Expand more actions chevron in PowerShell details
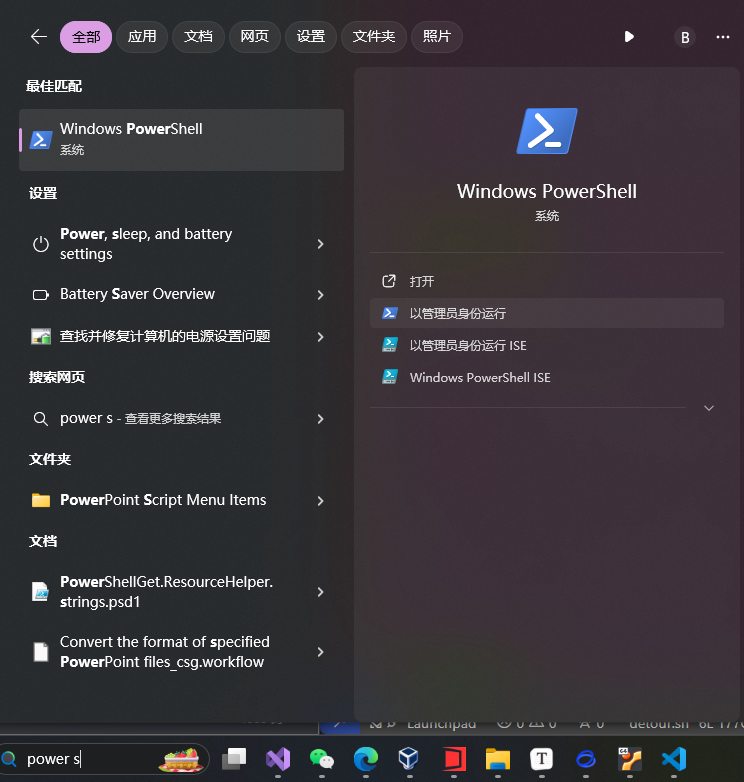 click(709, 408)
